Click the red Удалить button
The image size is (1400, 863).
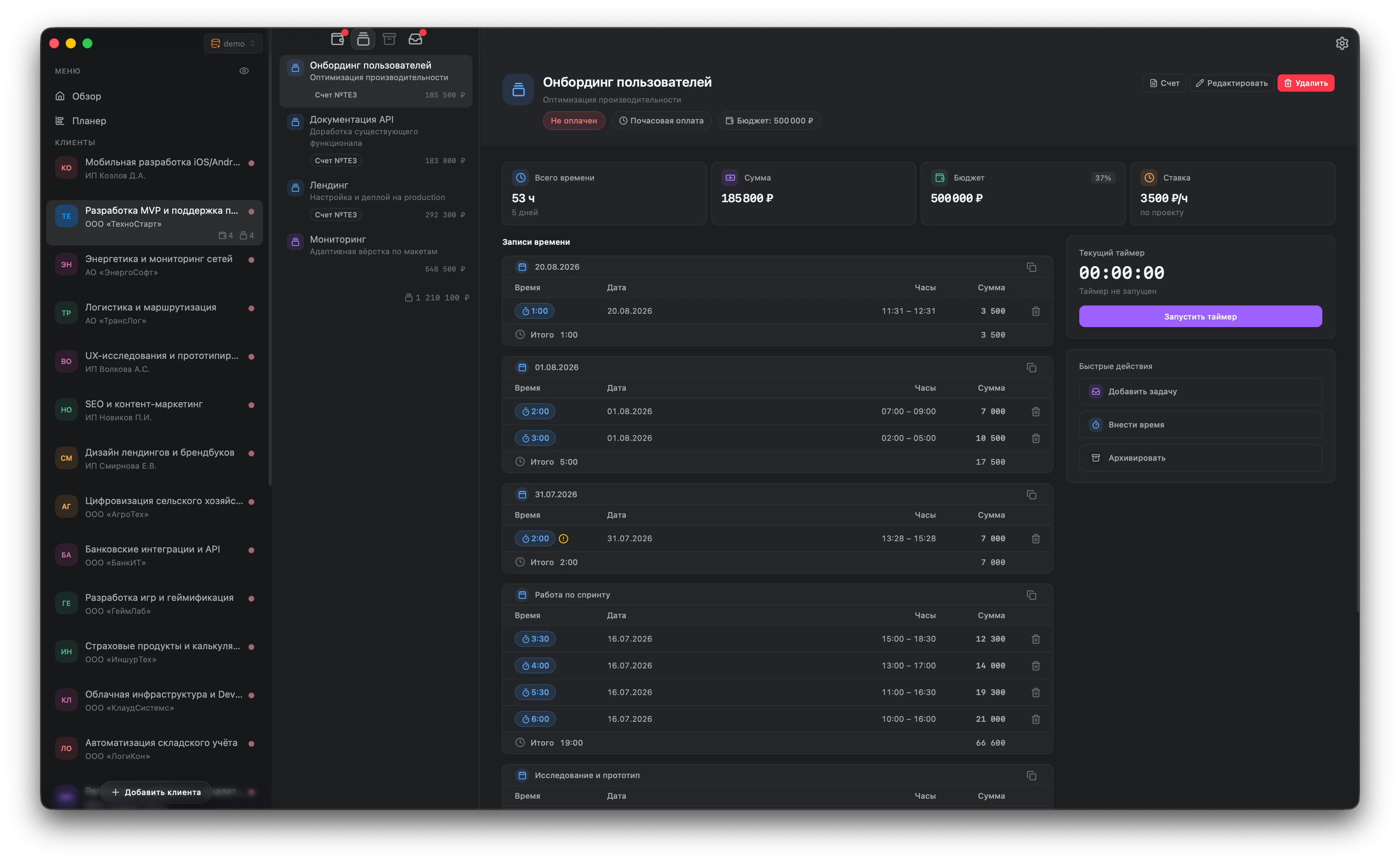click(1305, 83)
